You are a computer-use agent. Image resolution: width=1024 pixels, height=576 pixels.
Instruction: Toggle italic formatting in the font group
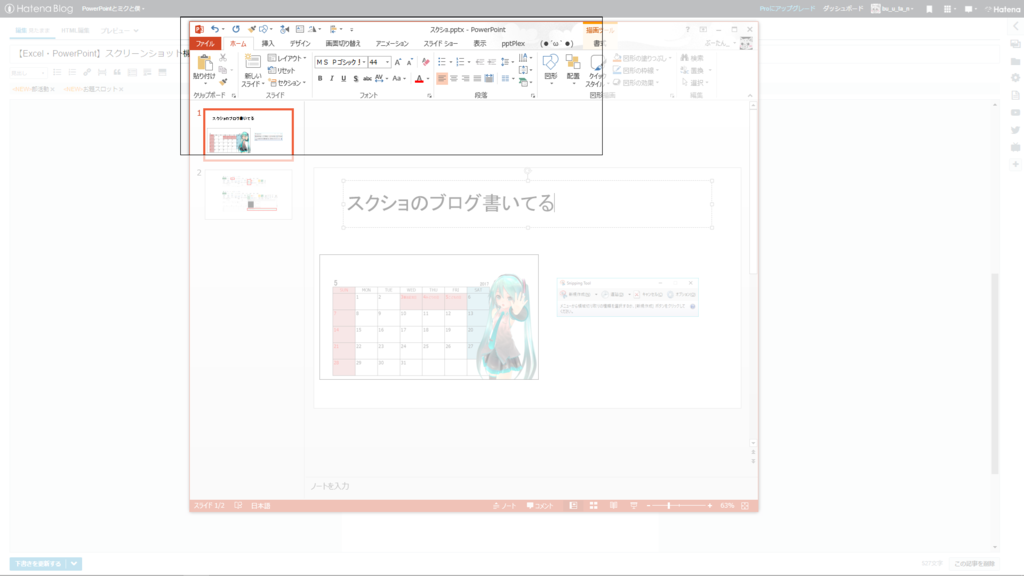[332, 78]
